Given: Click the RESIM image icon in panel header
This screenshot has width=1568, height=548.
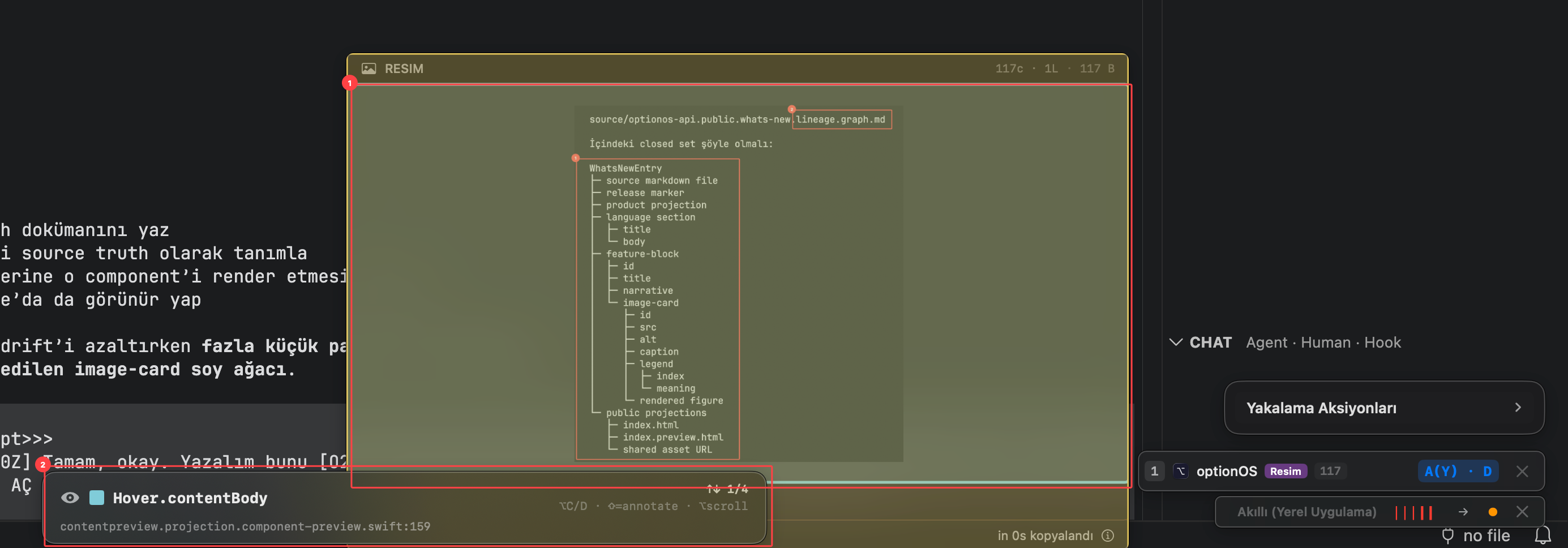Looking at the screenshot, I should [x=369, y=68].
